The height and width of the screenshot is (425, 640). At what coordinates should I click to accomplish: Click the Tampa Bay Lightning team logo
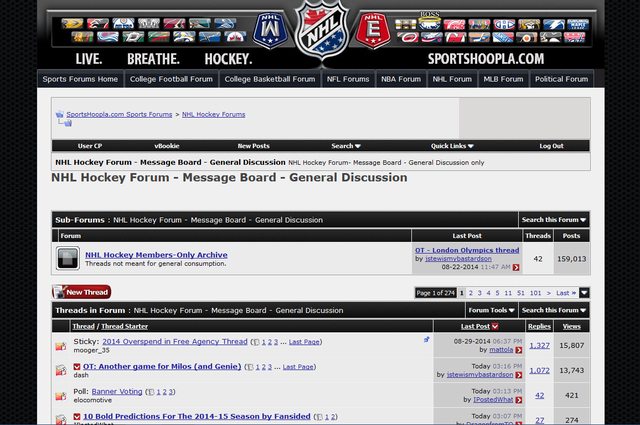click(554, 24)
